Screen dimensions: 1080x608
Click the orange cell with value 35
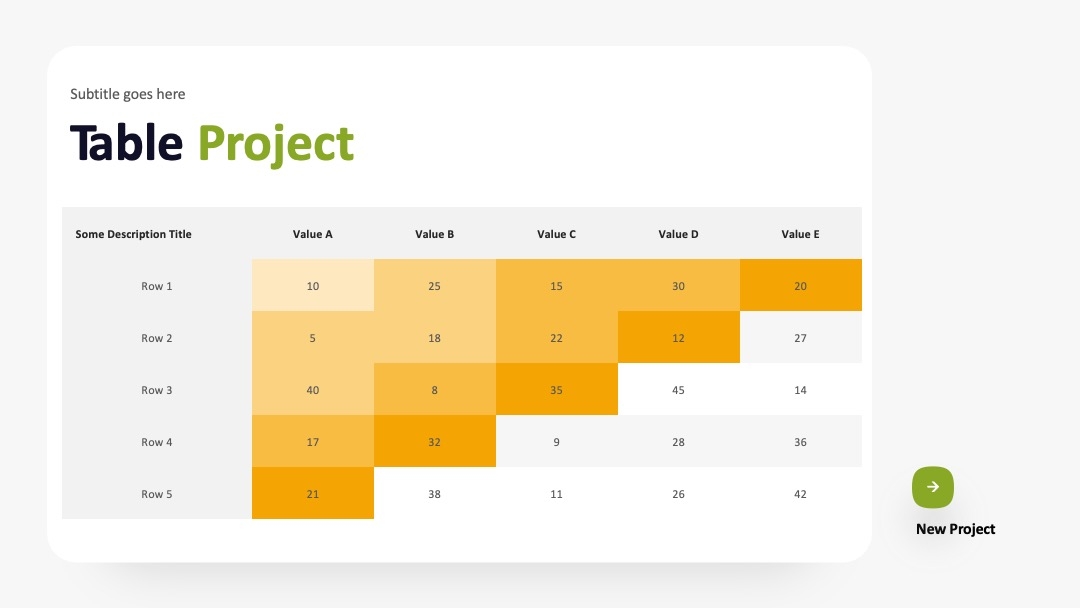pos(557,390)
